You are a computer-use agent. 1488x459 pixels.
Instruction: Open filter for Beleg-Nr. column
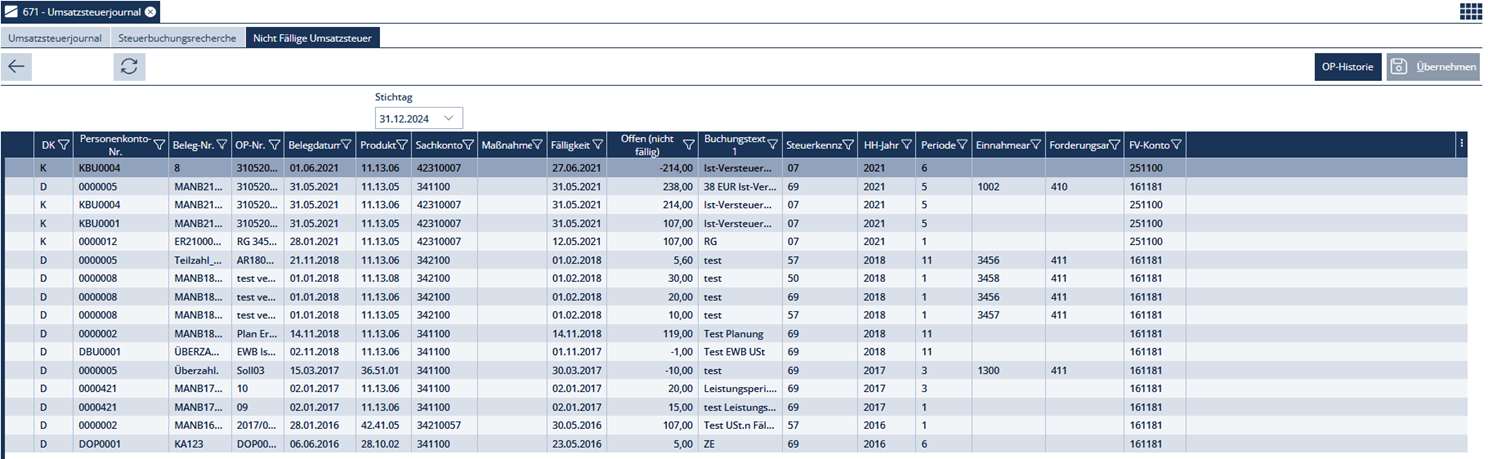coord(222,145)
